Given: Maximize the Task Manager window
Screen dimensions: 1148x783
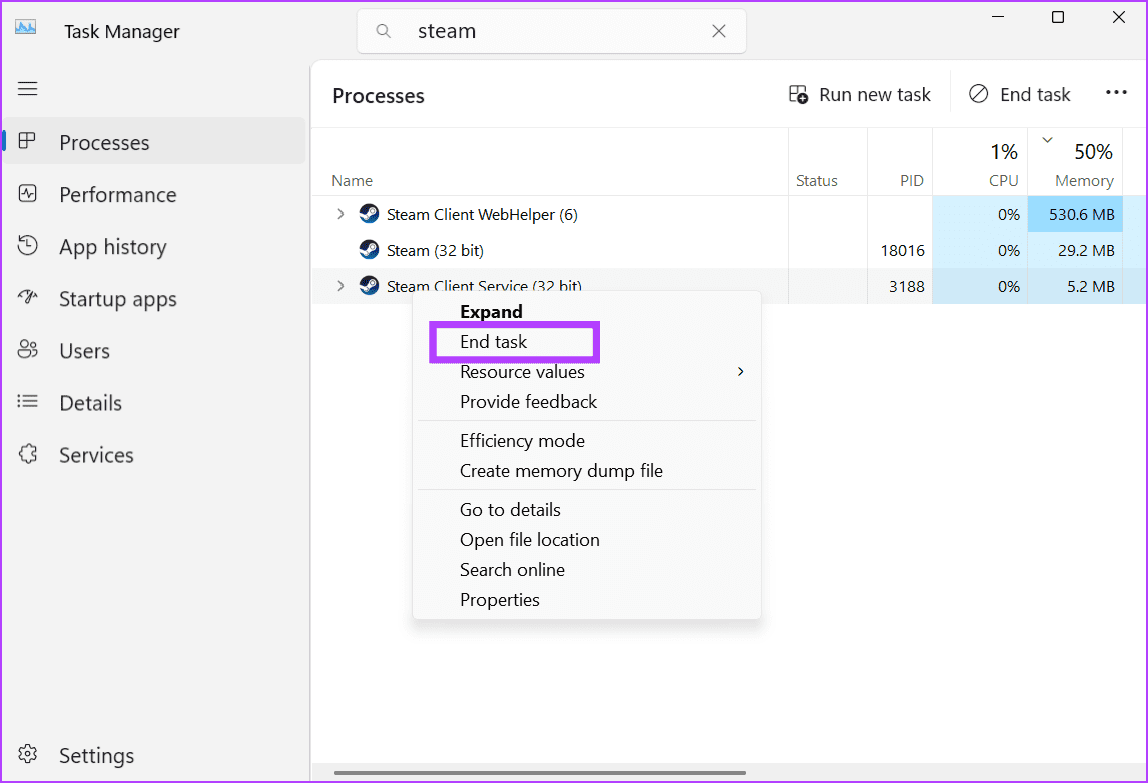Looking at the screenshot, I should [1057, 17].
